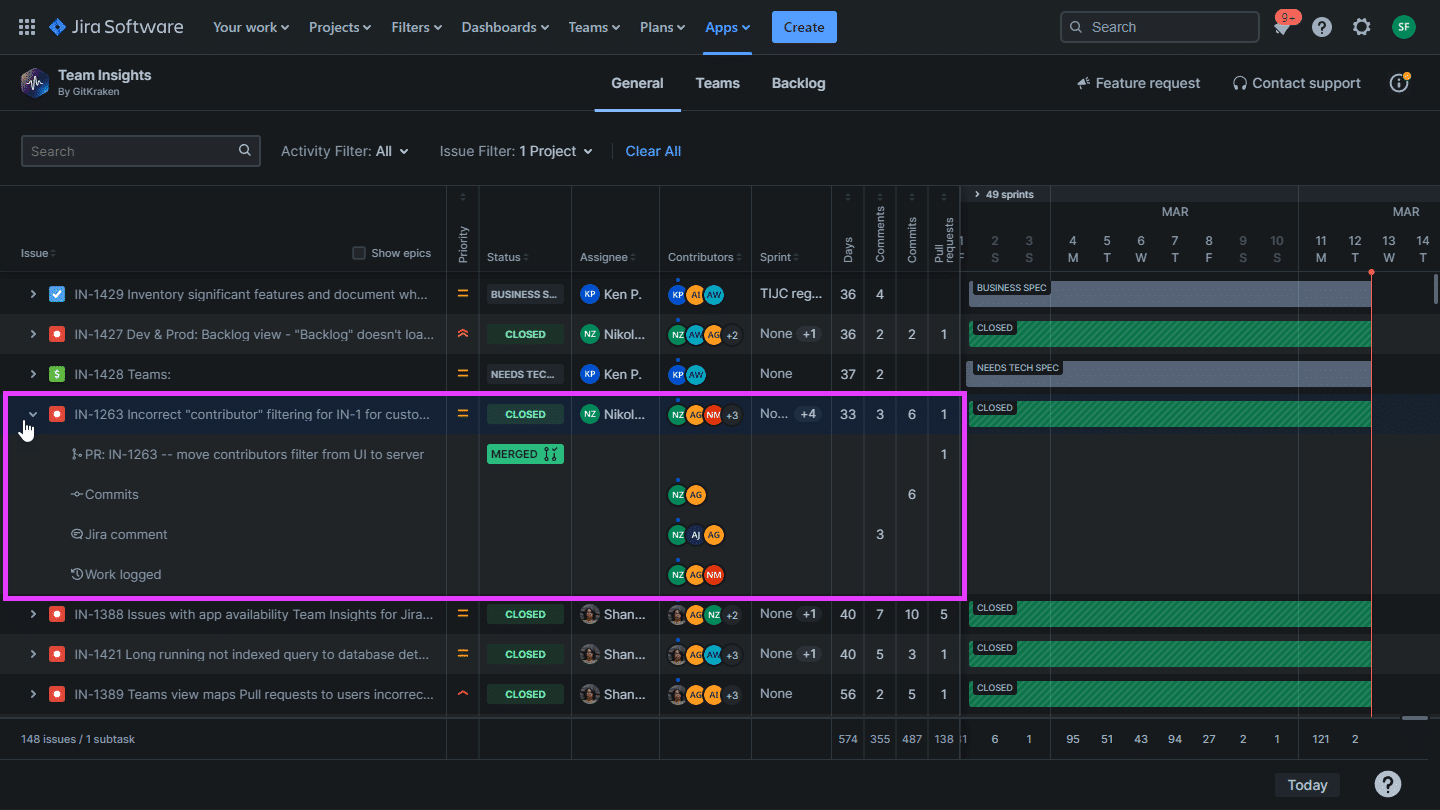Open the Apps menu
This screenshot has height=810, width=1440.
728,27
